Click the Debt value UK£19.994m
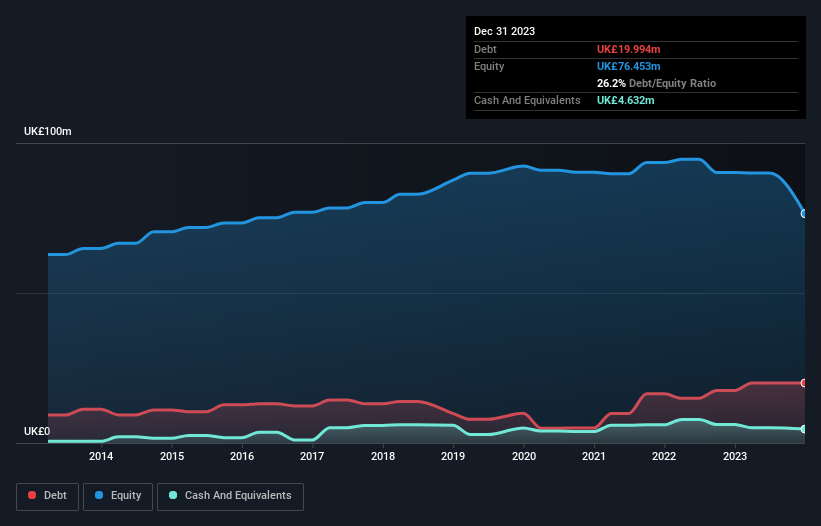Image resolution: width=821 pixels, height=526 pixels. click(628, 49)
